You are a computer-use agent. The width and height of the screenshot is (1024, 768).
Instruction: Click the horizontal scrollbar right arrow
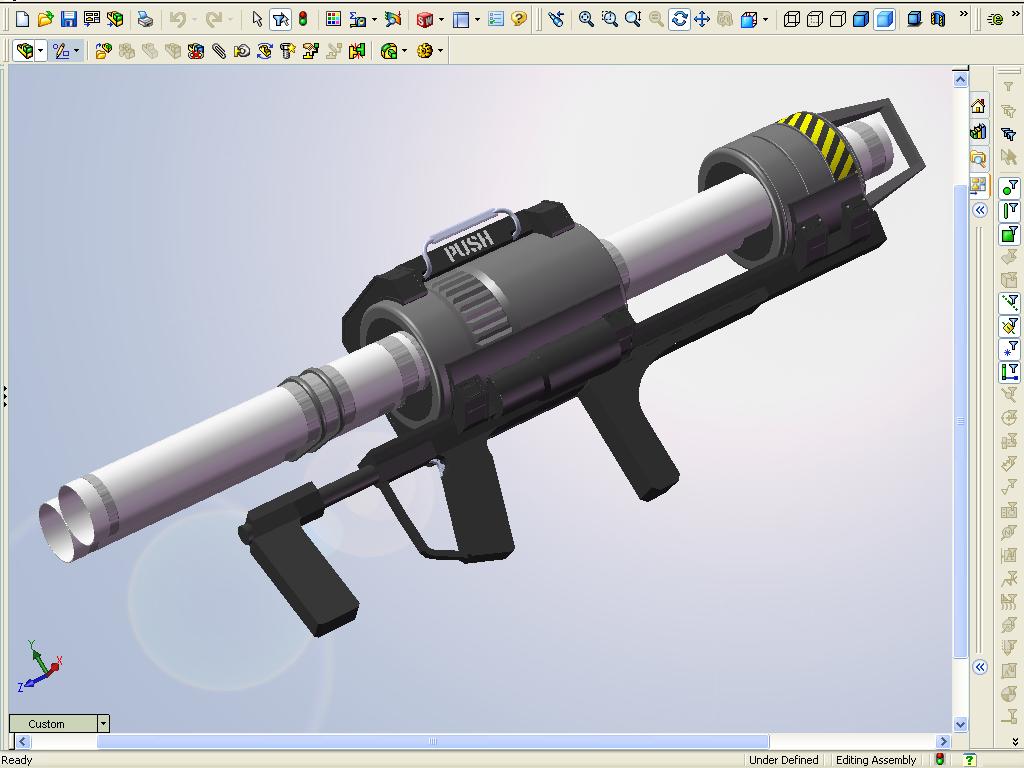pos(942,742)
